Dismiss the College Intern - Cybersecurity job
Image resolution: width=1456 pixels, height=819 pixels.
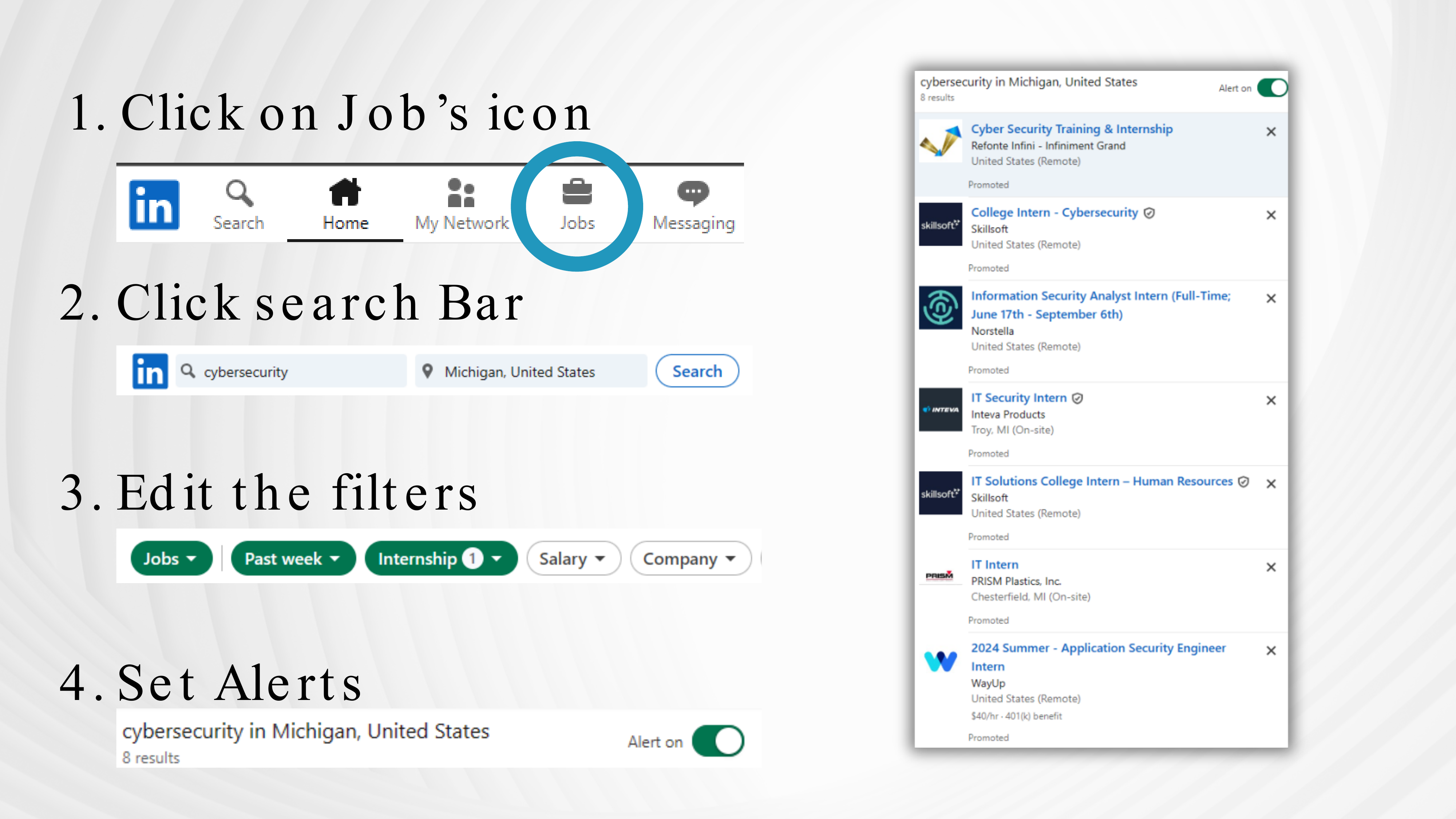(x=1271, y=215)
